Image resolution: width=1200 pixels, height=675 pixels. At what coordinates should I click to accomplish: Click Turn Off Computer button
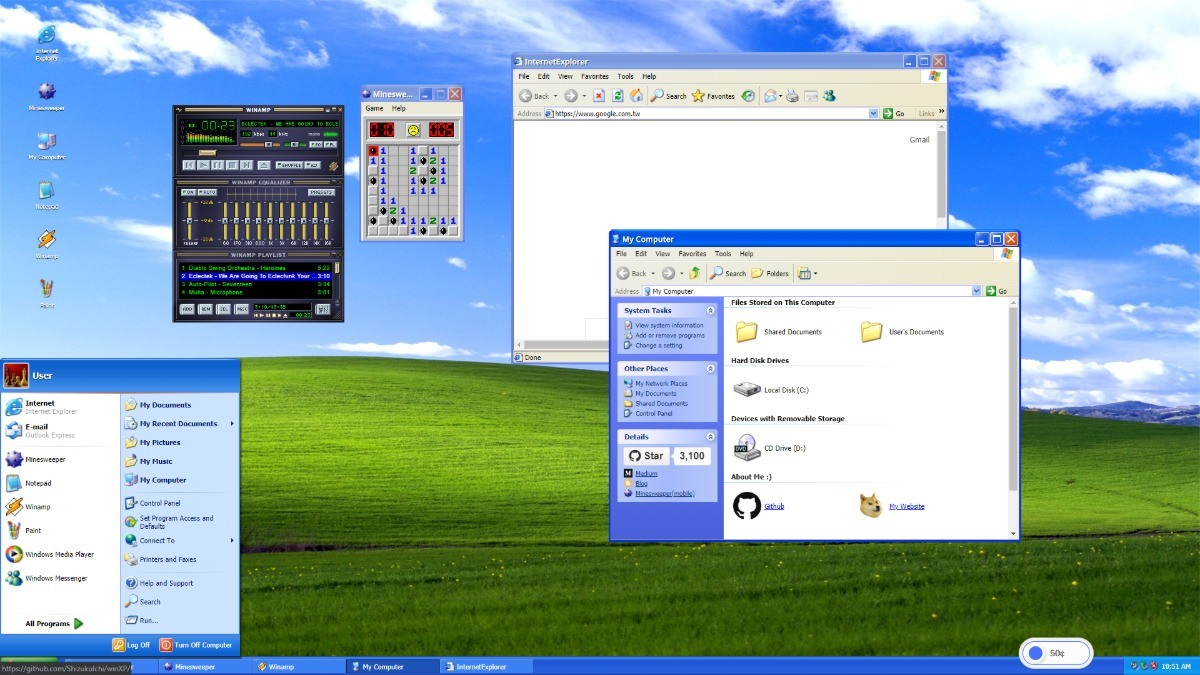(196, 645)
